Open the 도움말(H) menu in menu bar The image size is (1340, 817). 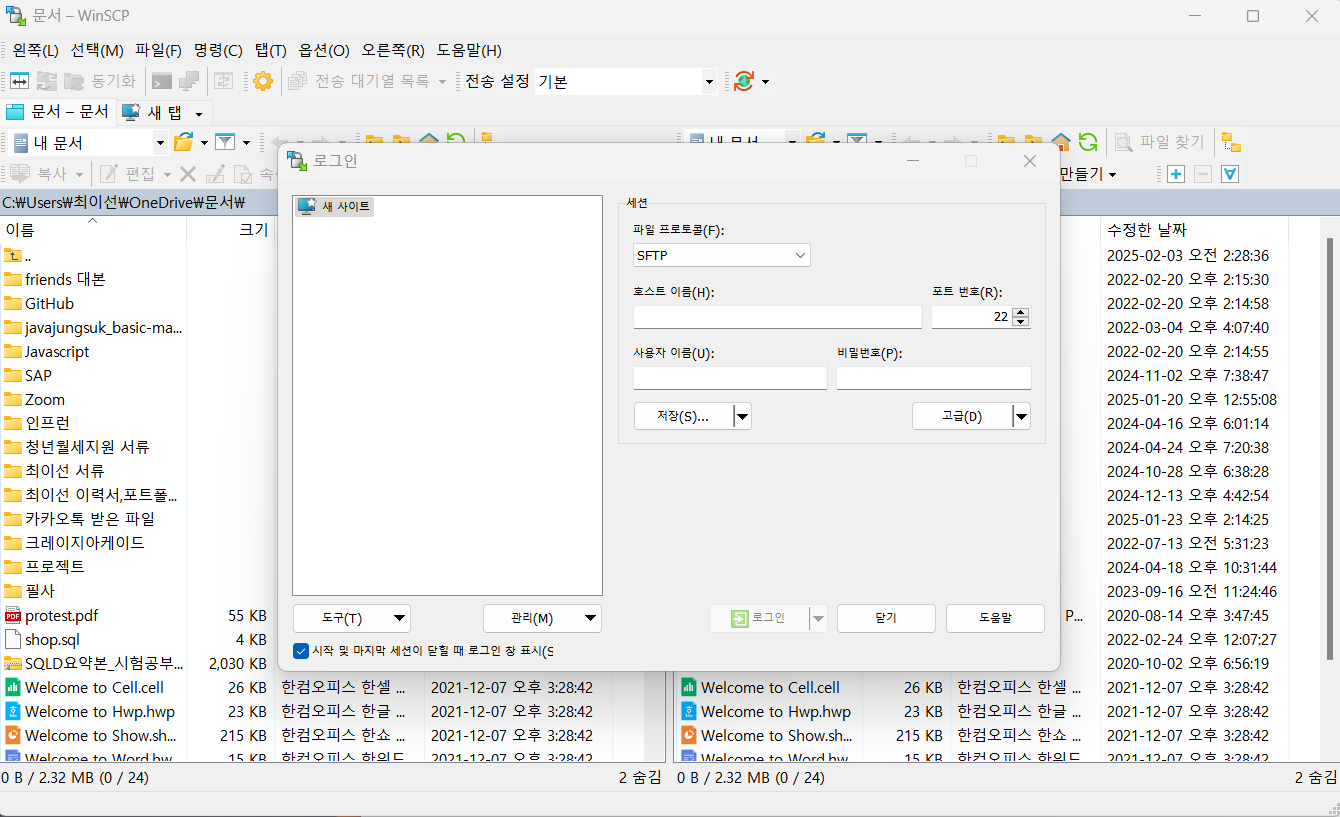(x=469, y=50)
